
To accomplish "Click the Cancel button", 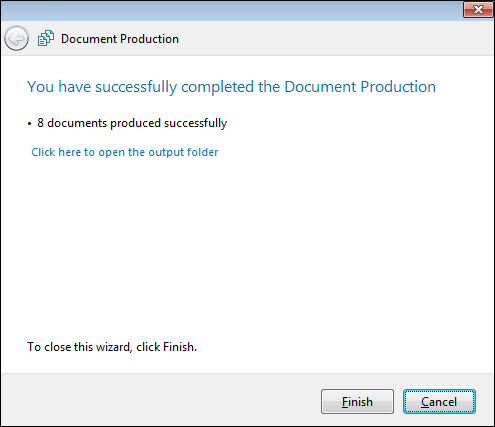I will point(439,401).
